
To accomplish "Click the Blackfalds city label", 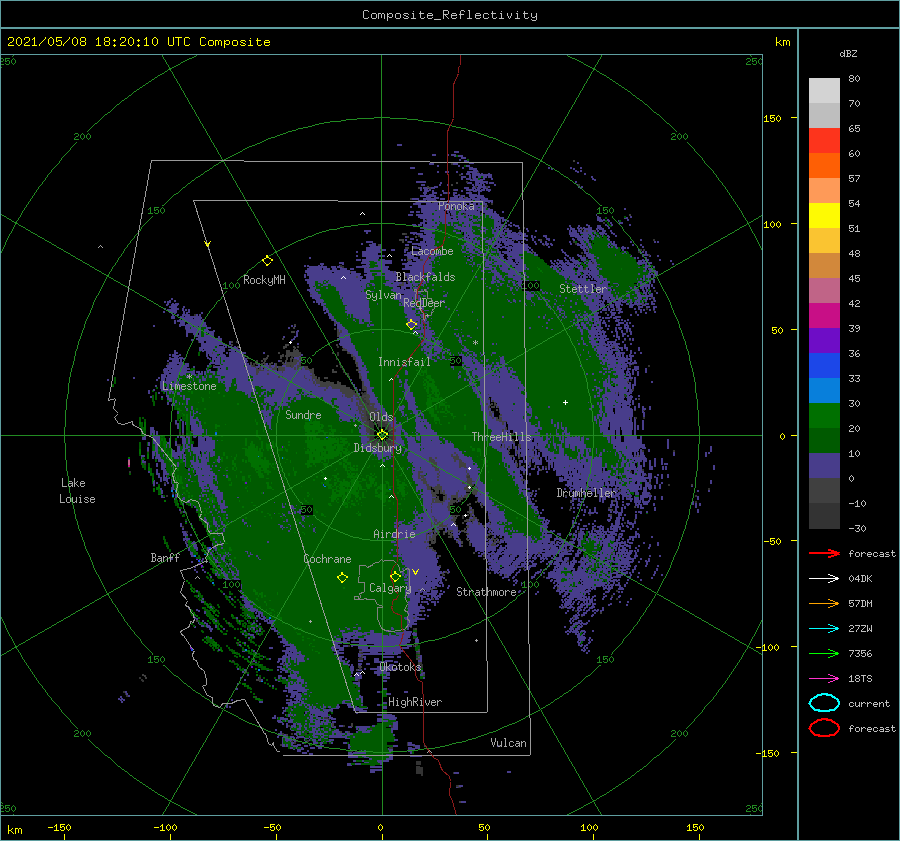I will [x=425, y=277].
